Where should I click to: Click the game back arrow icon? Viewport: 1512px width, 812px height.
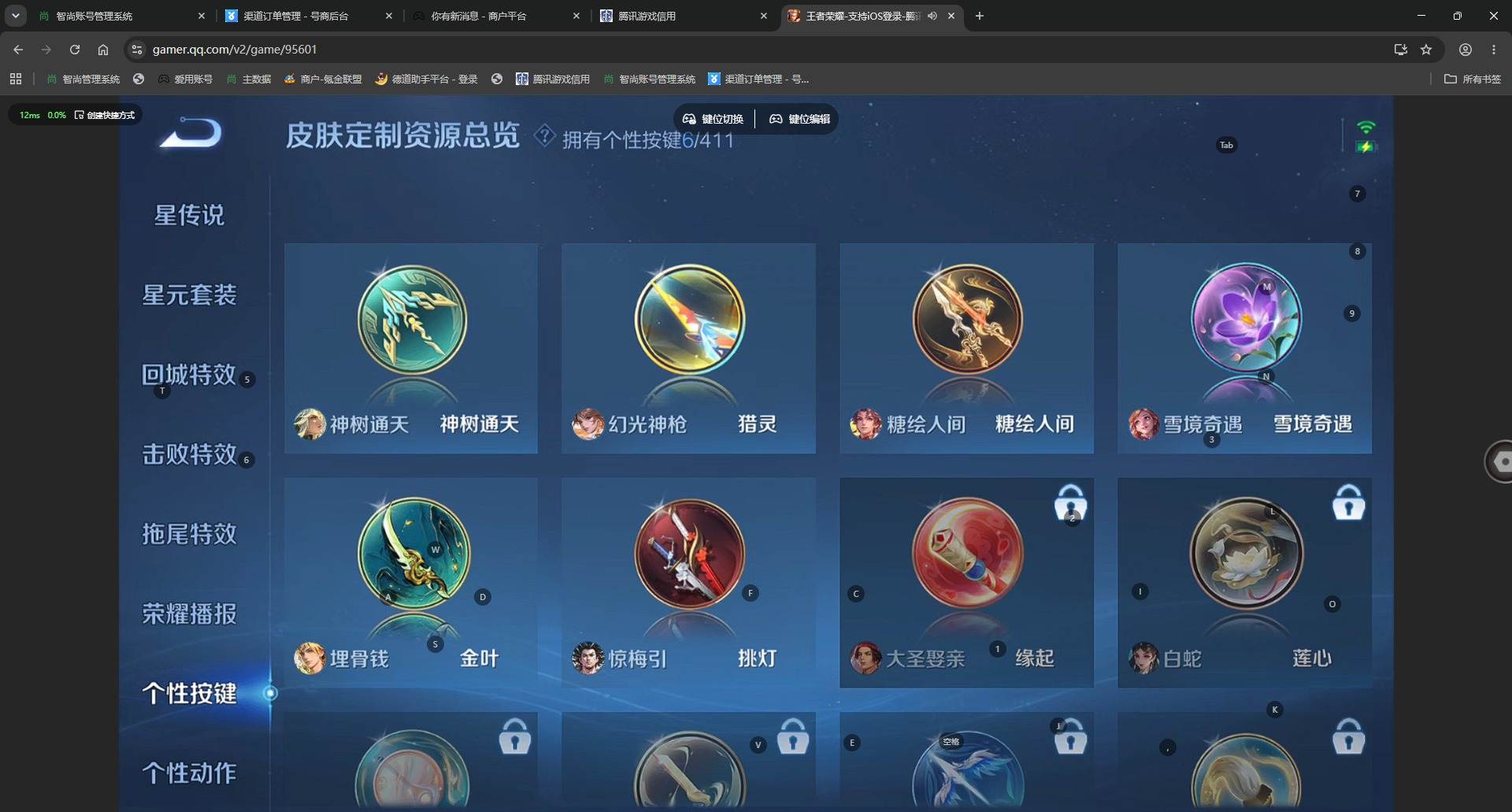pos(191,132)
